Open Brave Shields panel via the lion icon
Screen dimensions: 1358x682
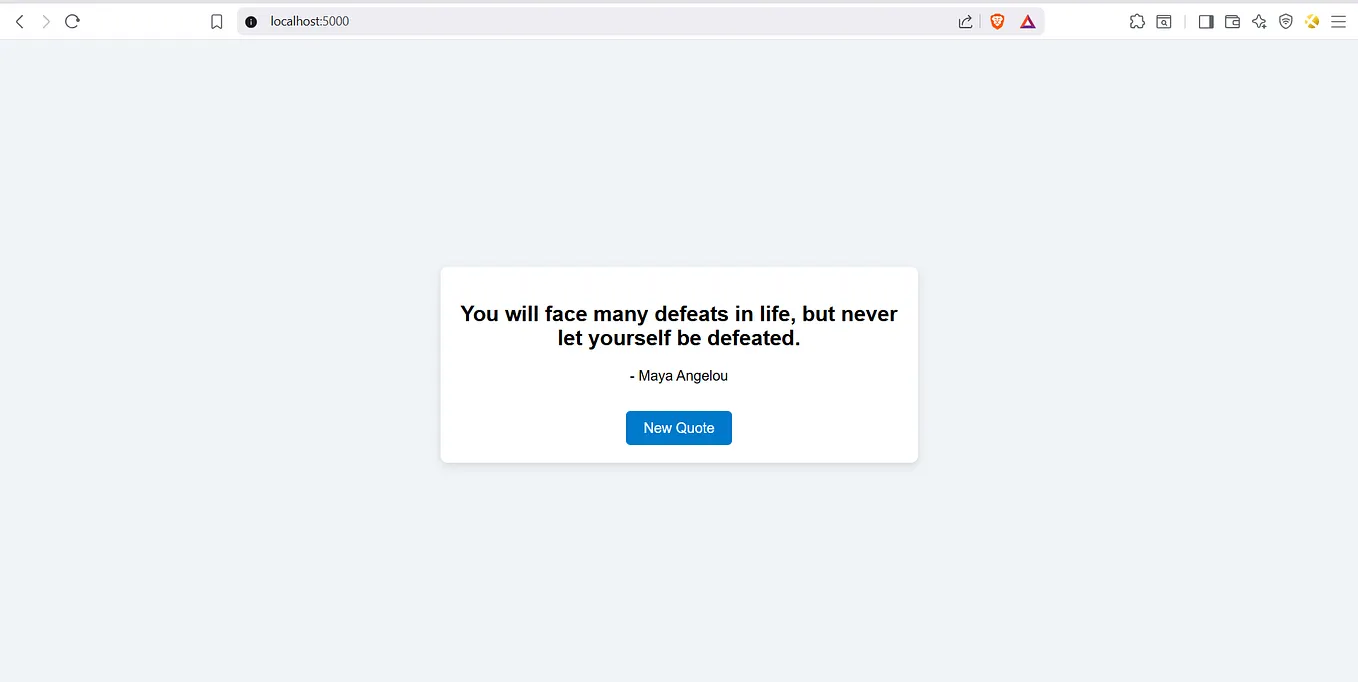click(997, 21)
